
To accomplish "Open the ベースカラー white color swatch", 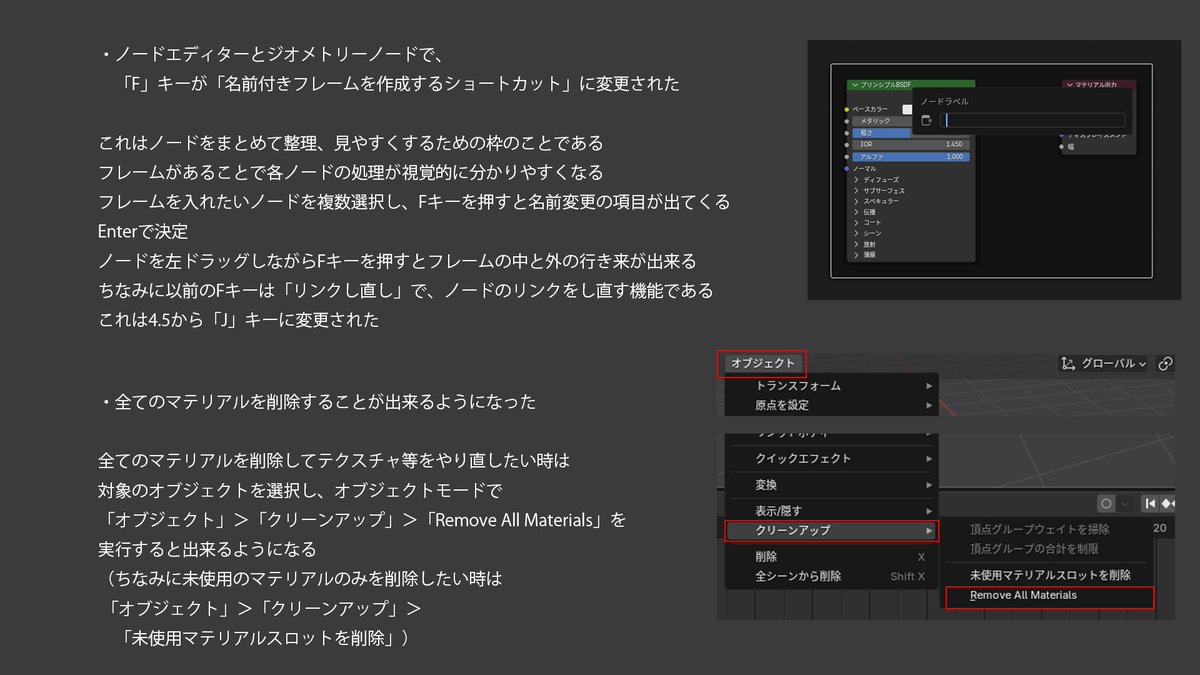I will point(907,110).
